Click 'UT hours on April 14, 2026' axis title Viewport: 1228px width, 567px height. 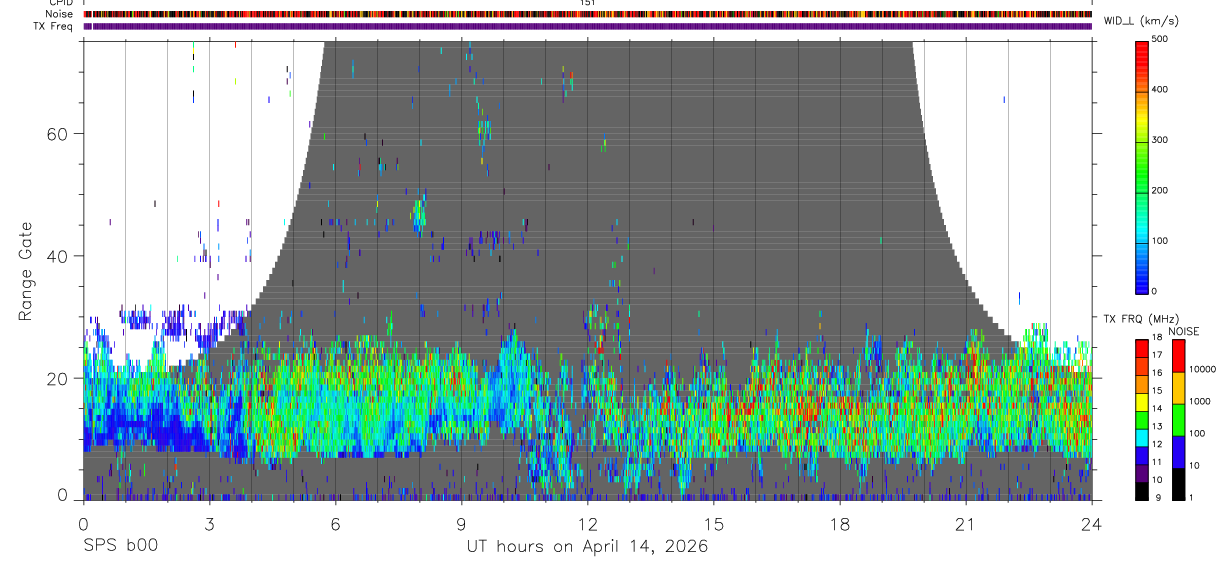click(587, 546)
